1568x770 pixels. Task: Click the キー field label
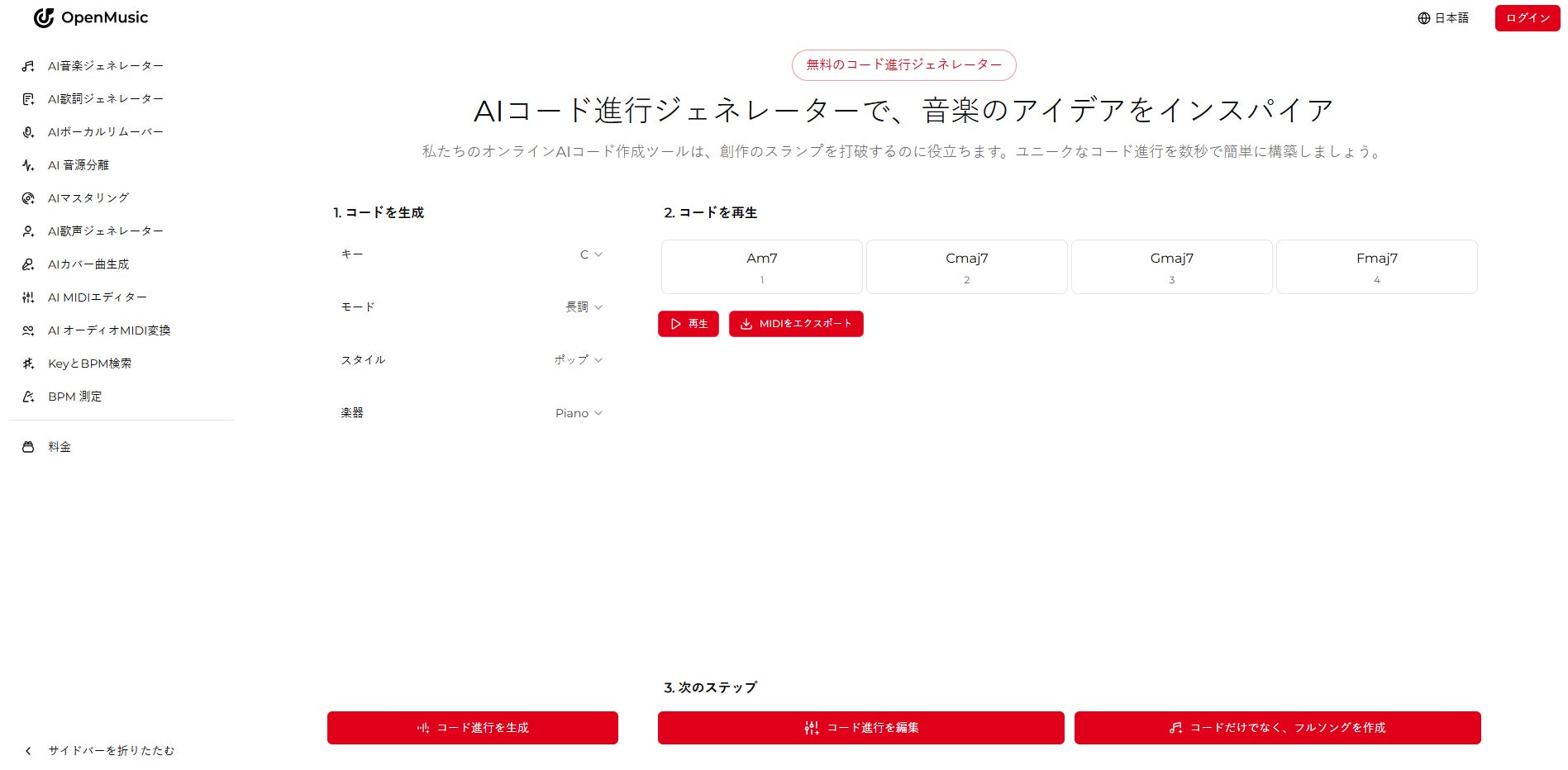[352, 254]
